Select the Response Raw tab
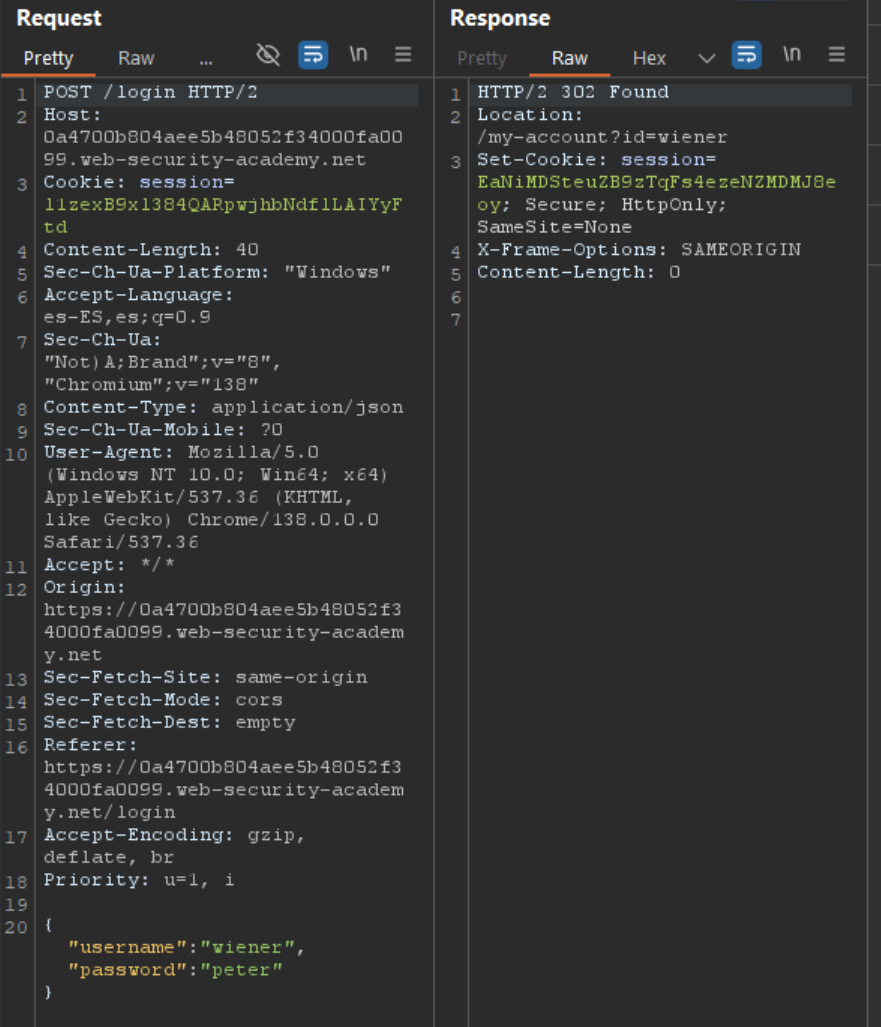881x1027 pixels. 569,58
